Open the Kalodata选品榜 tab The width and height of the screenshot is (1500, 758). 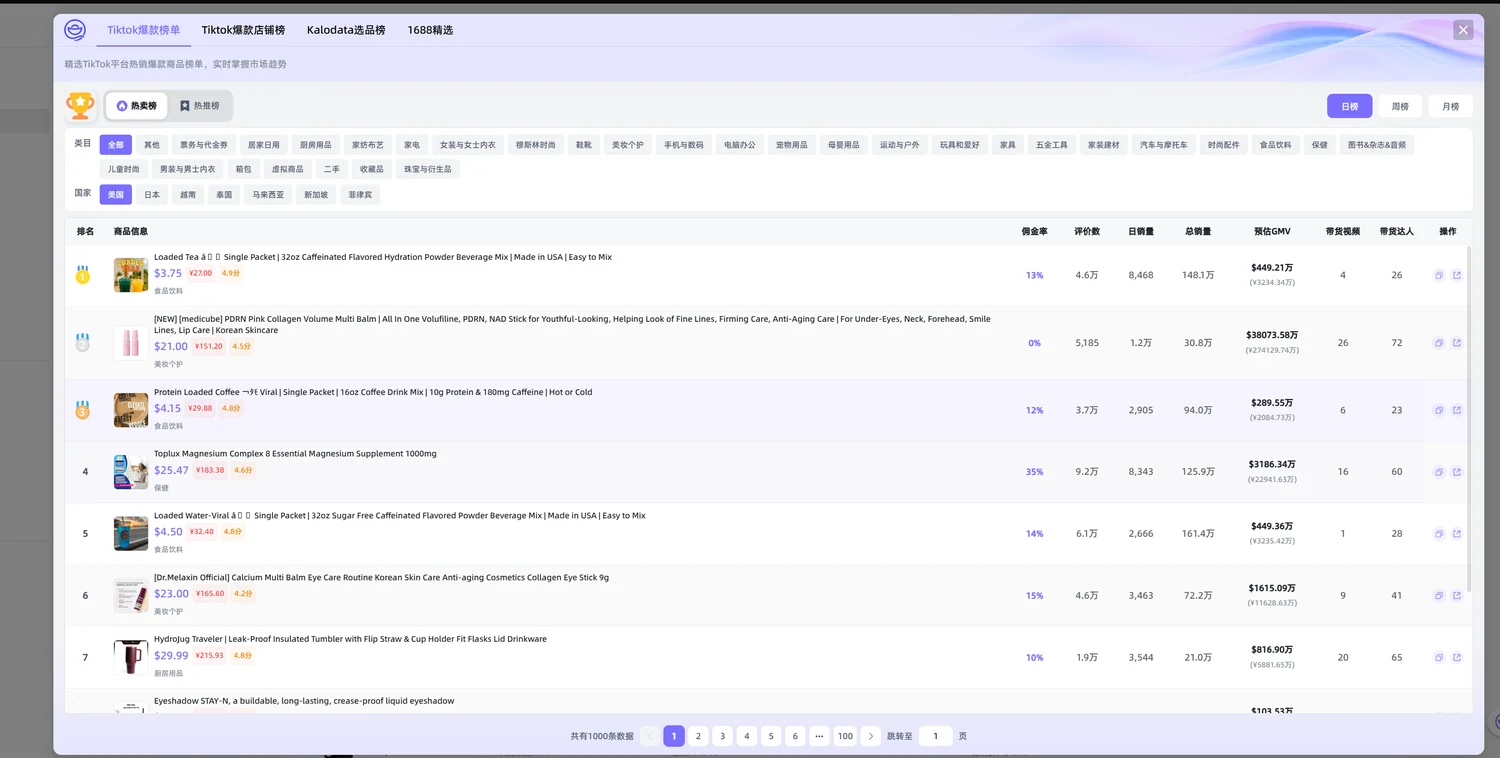pyautogui.click(x=346, y=30)
